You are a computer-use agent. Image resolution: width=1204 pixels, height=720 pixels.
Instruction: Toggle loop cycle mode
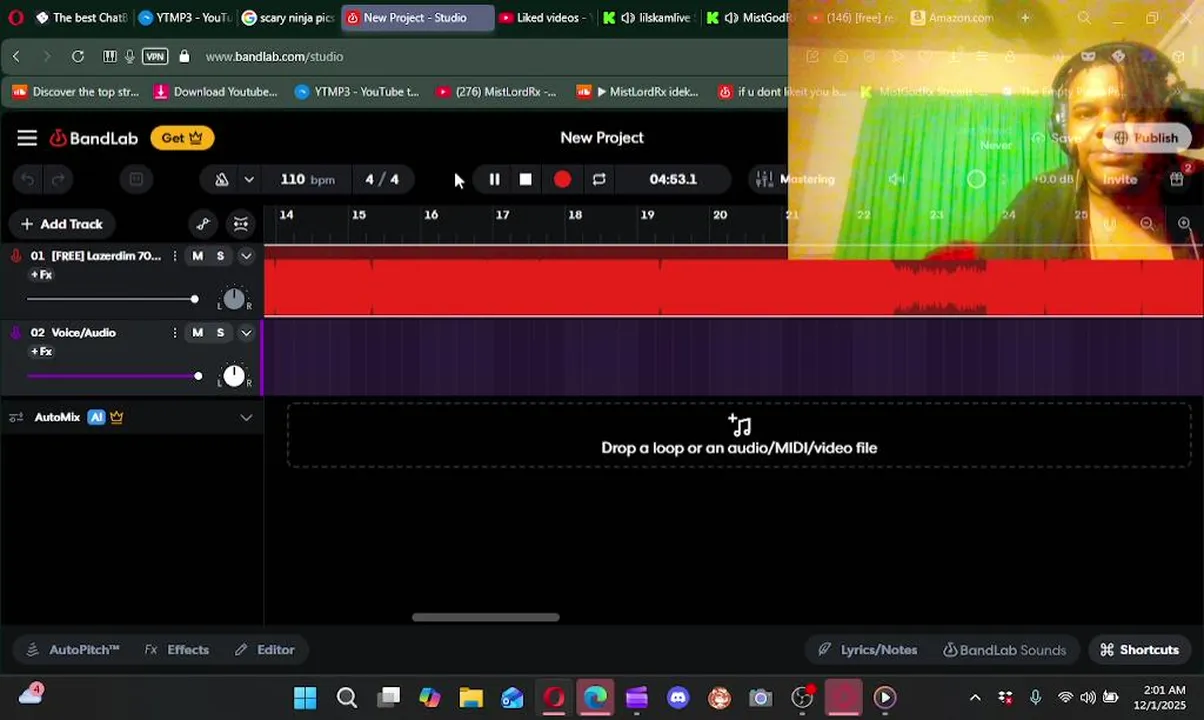tap(599, 179)
